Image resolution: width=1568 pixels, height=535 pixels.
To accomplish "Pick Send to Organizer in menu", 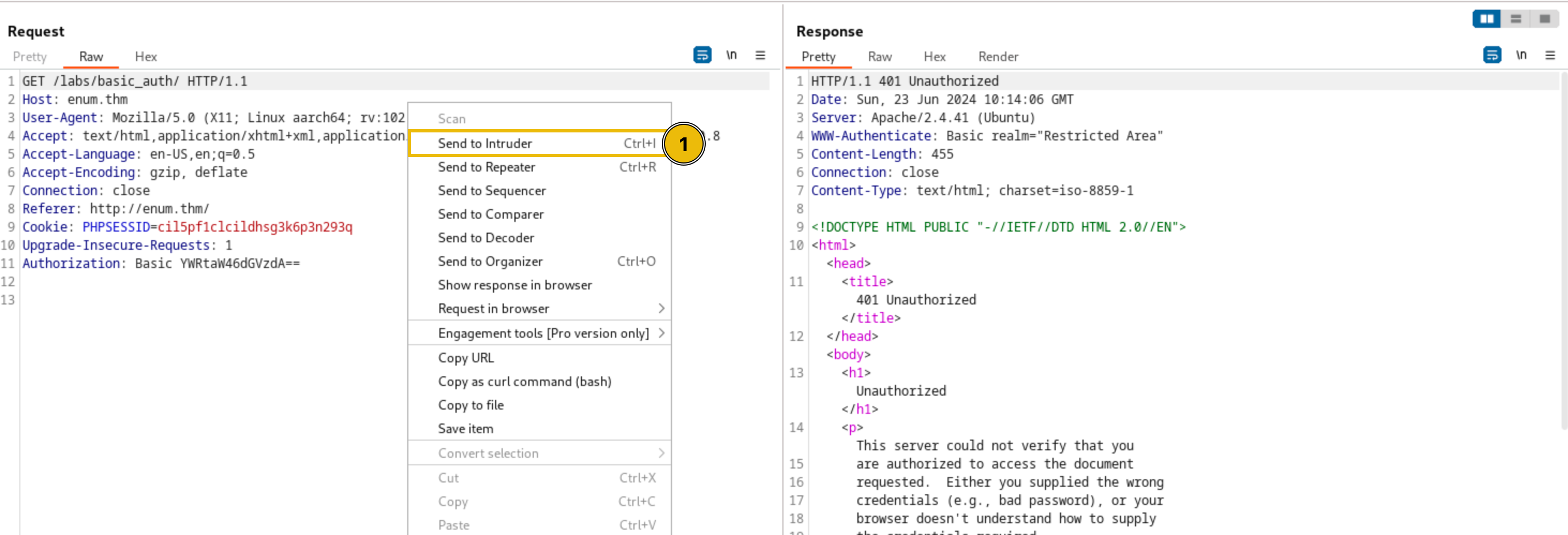I will [539, 262].
